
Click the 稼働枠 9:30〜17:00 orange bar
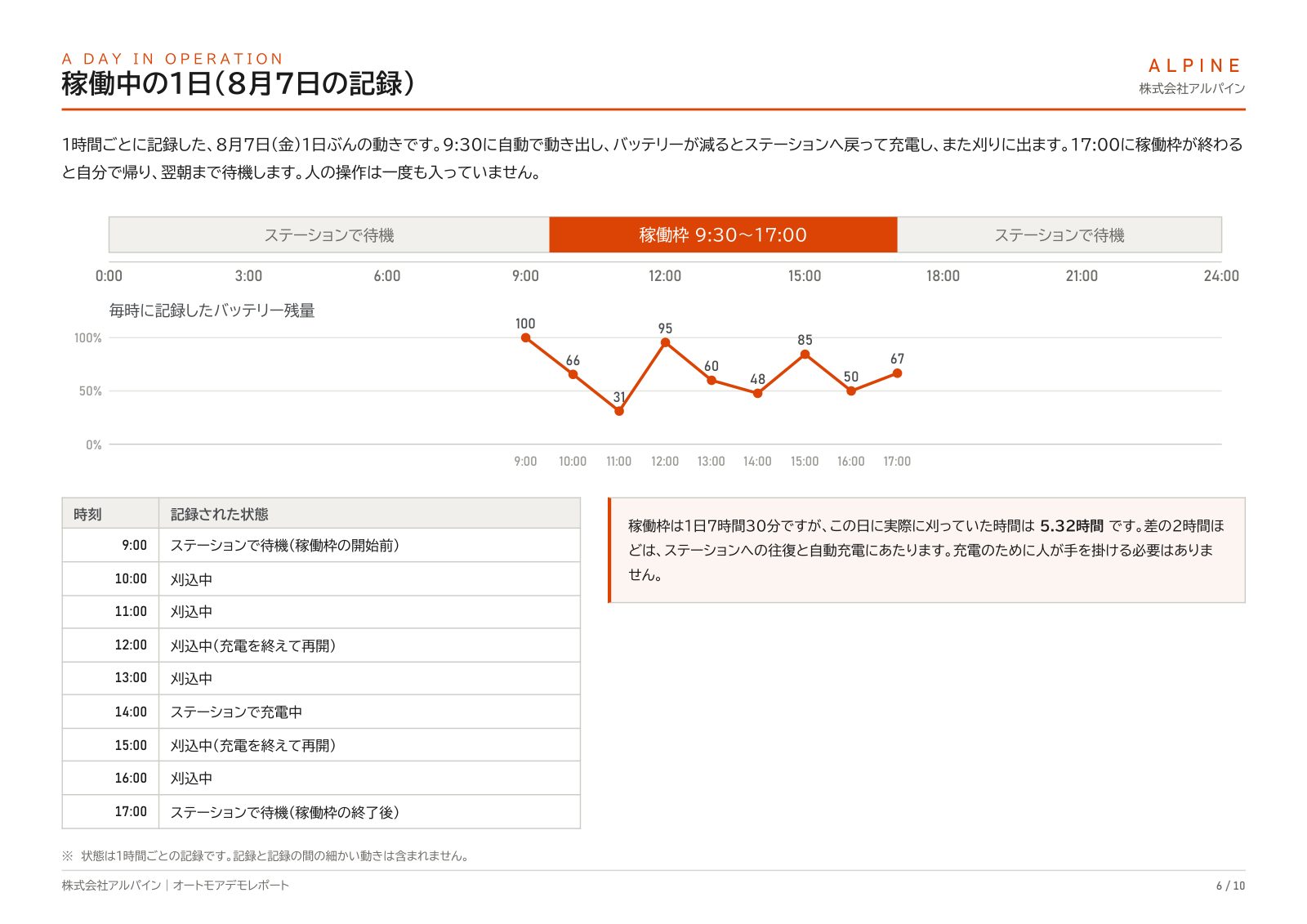723,234
